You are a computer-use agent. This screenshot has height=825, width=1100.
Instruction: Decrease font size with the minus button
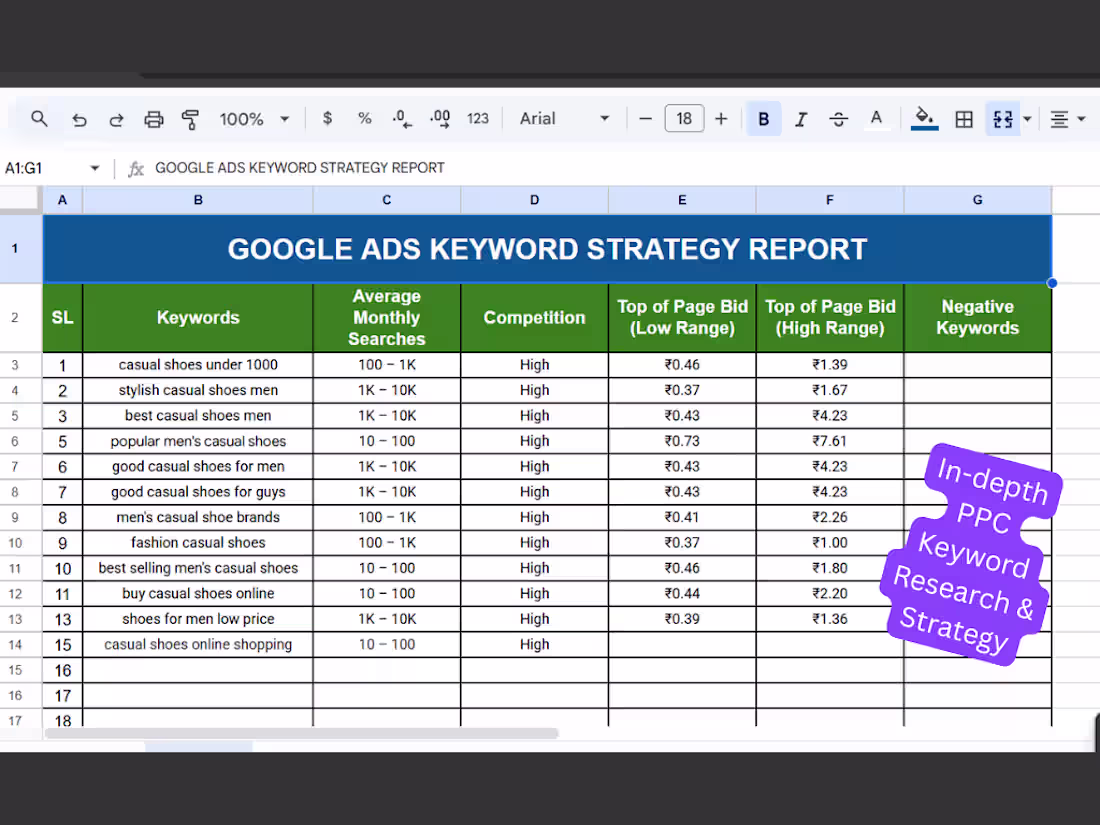click(x=645, y=118)
